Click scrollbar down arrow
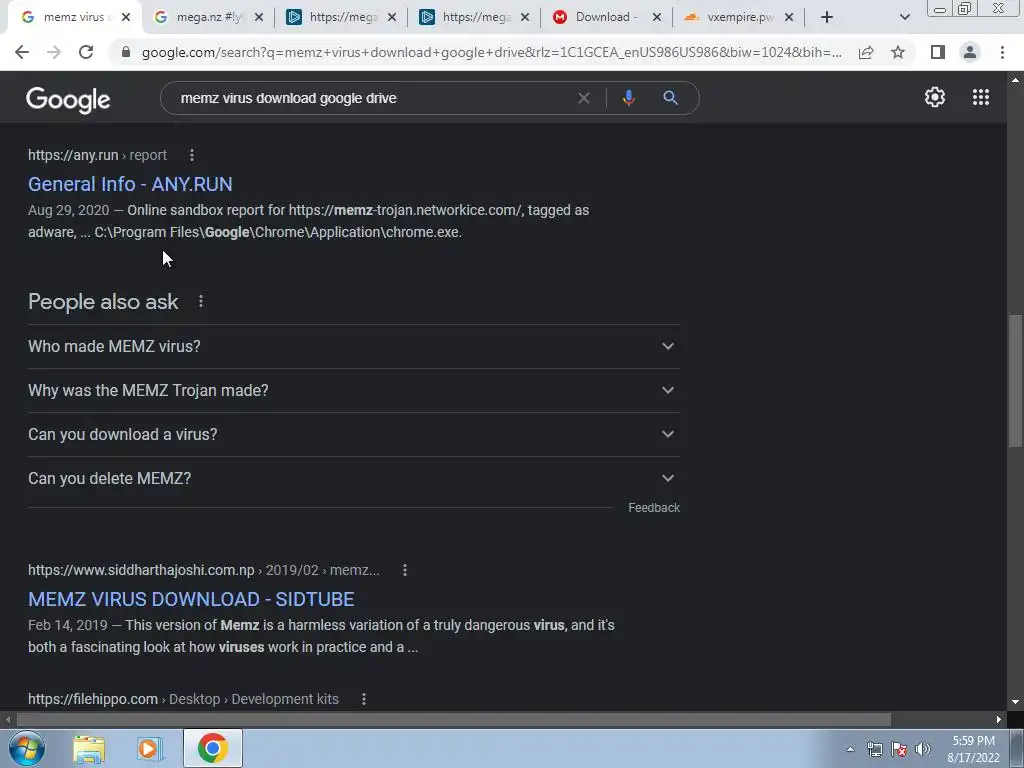This screenshot has width=1024, height=768. 1015,702
